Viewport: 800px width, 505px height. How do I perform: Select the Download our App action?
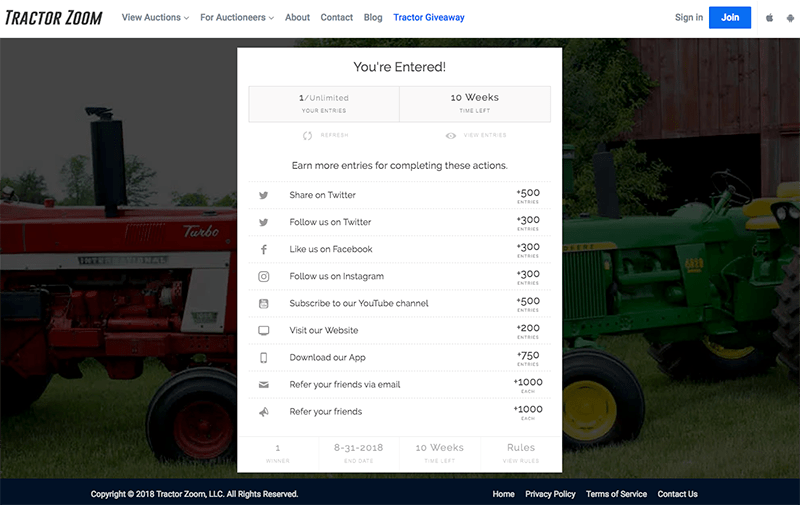point(399,358)
